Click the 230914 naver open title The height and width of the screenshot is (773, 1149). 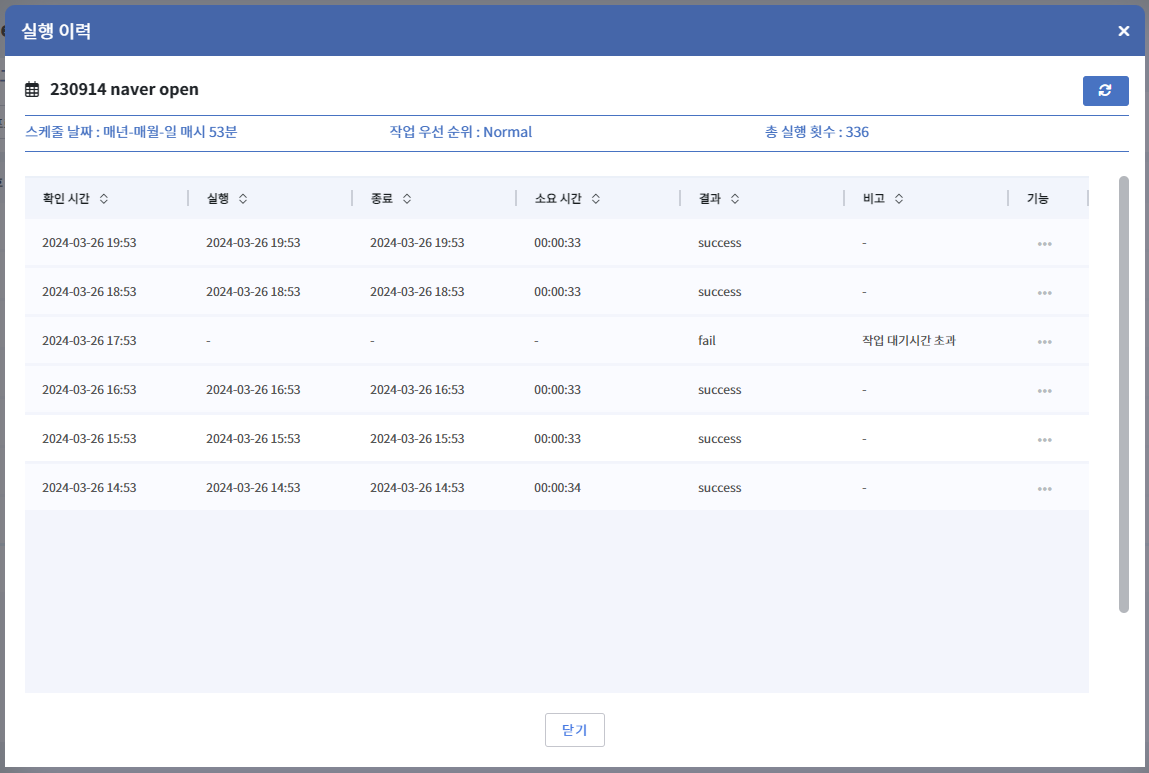[x=124, y=89]
